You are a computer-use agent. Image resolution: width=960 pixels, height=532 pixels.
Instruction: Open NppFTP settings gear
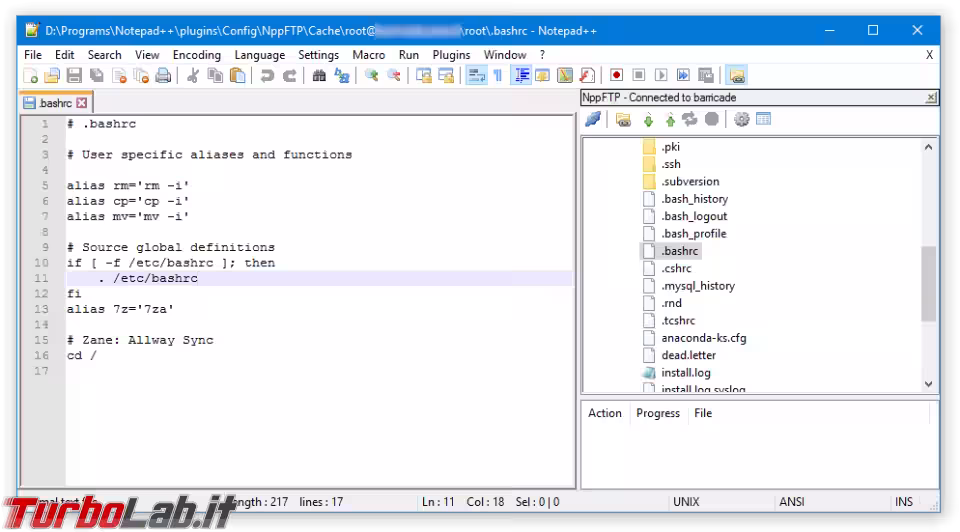click(x=741, y=119)
